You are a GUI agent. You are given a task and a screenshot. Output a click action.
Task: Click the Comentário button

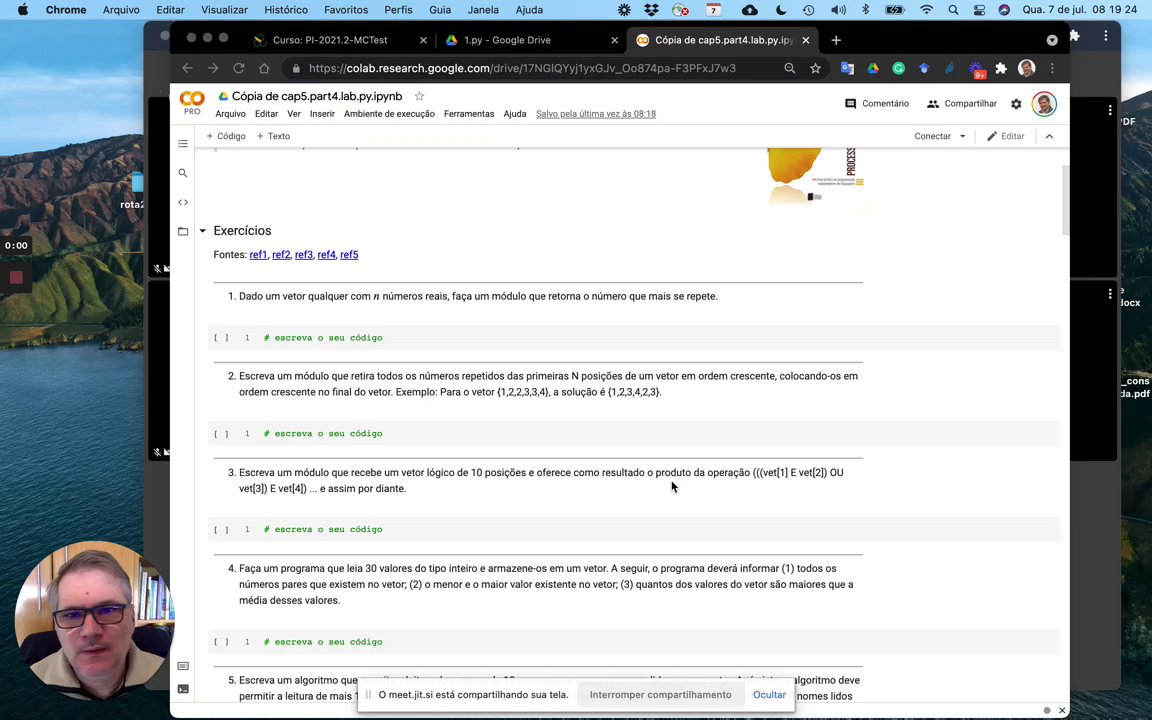tap(877, 104)
